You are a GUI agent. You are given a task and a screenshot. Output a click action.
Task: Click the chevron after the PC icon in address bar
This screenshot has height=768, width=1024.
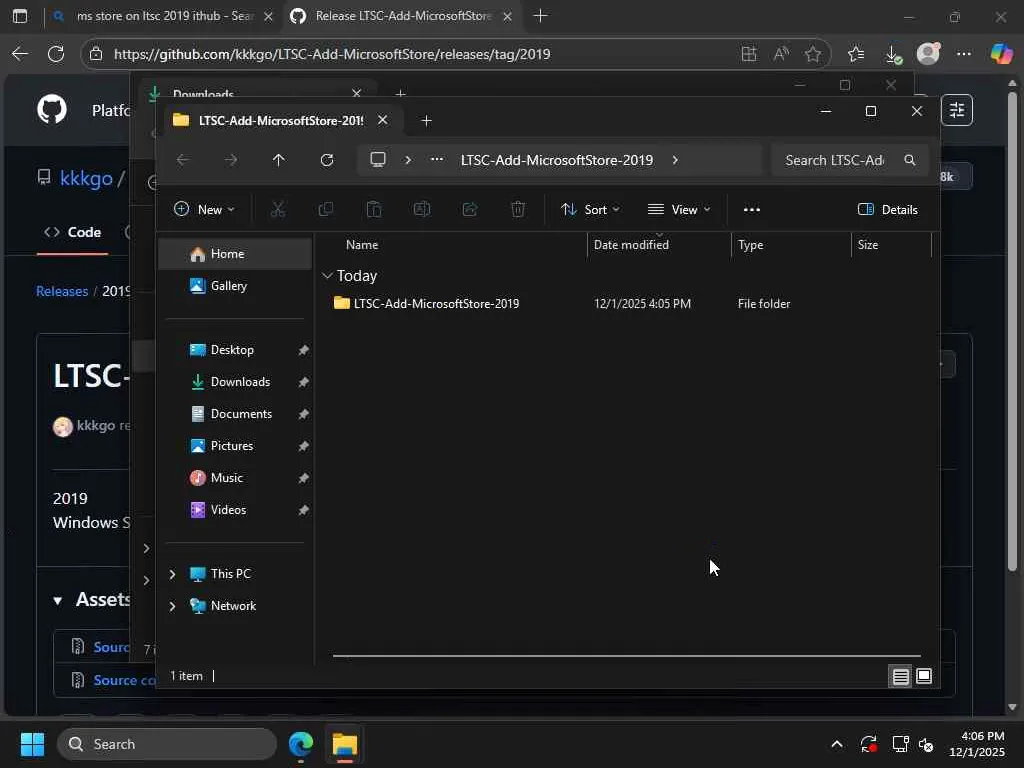pyautogui.click(x=408, y=160)
